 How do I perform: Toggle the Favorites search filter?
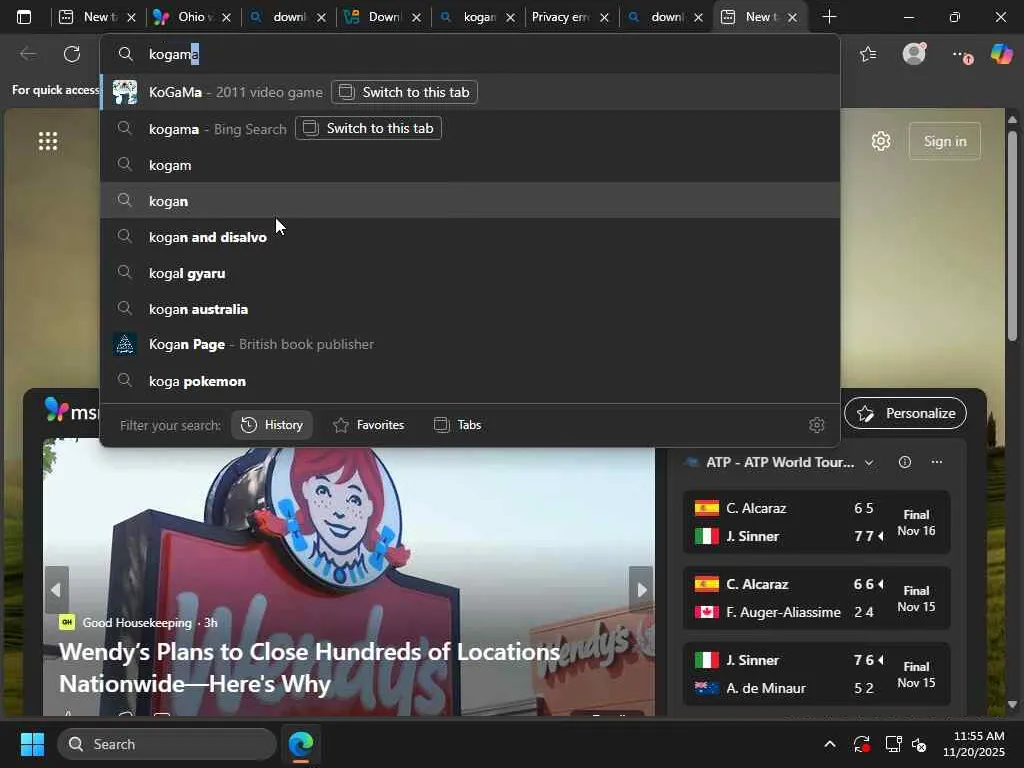coord(368,425)
